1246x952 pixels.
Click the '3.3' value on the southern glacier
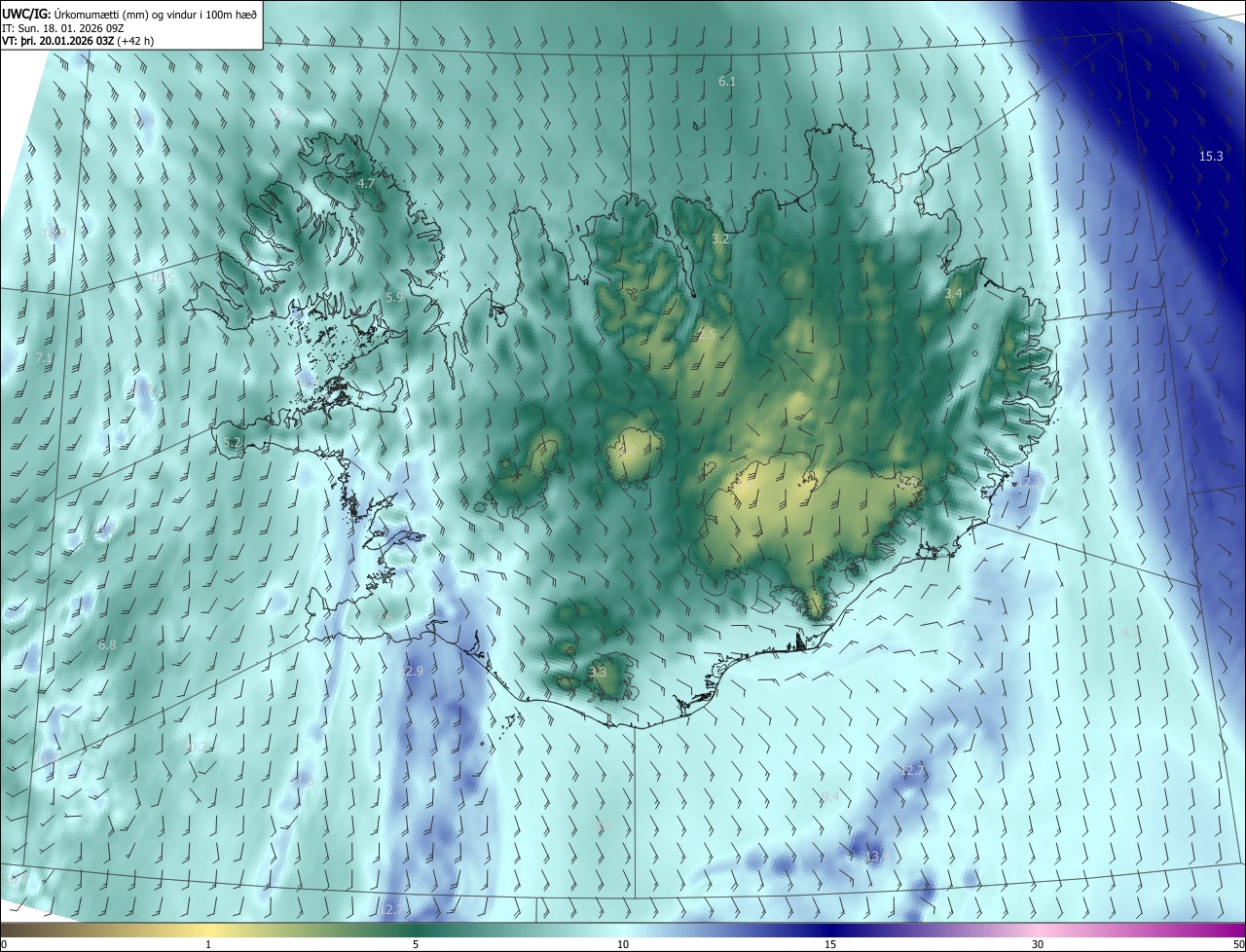(598, 672)
